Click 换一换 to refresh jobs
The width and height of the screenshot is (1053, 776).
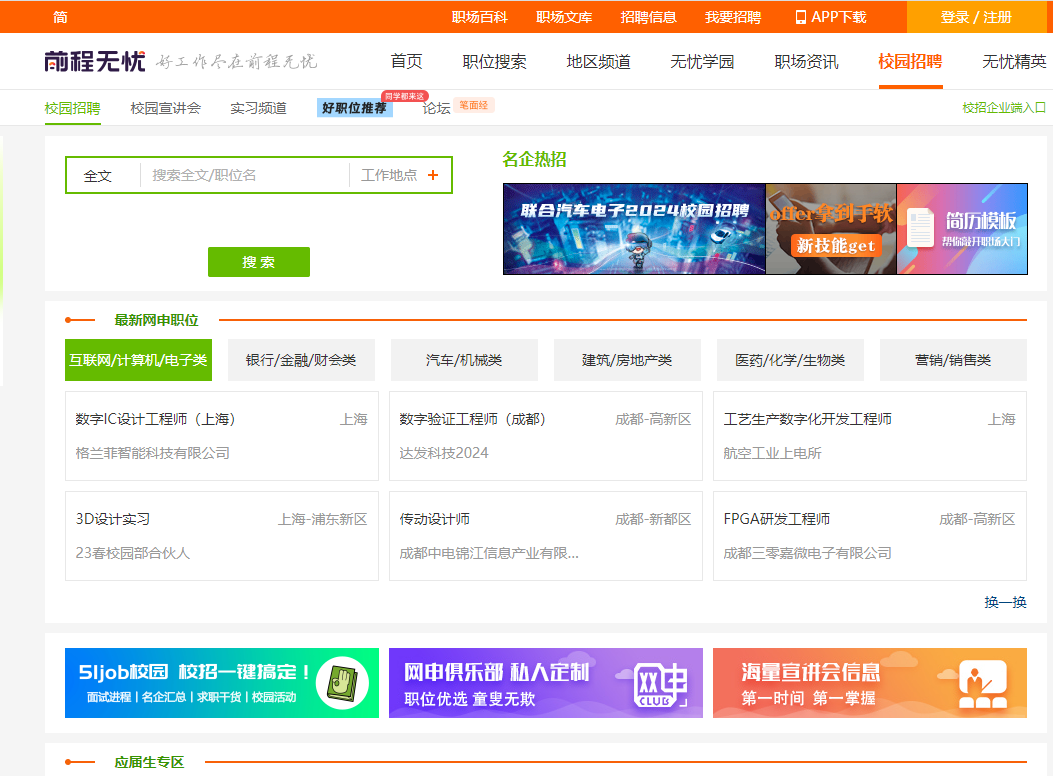pyautogui.click(x=1005, y=602)
